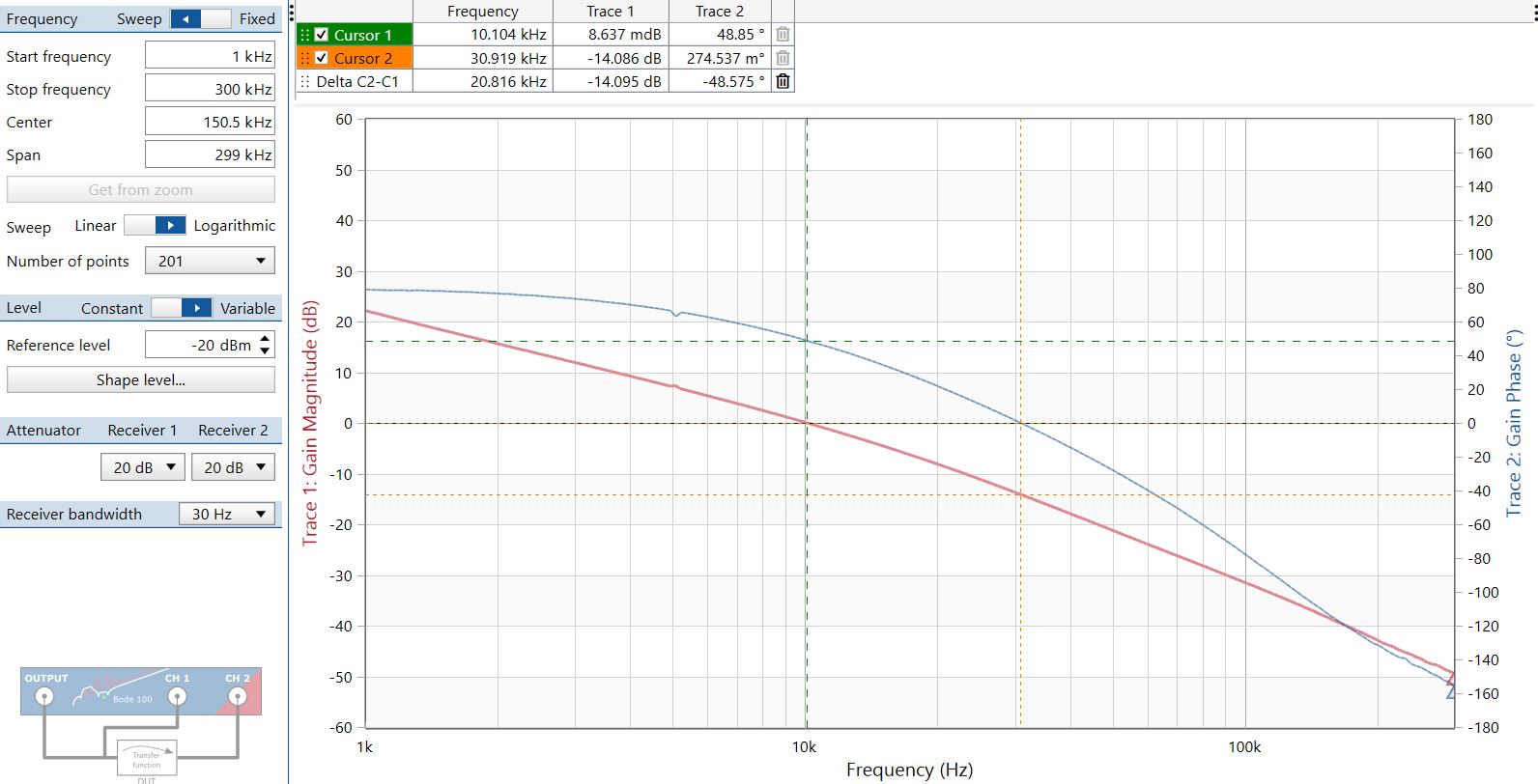This screenshot has width=1538, height=784.
Task: Click the Frequency (Hz) axis title
Action: pos(909,770)
